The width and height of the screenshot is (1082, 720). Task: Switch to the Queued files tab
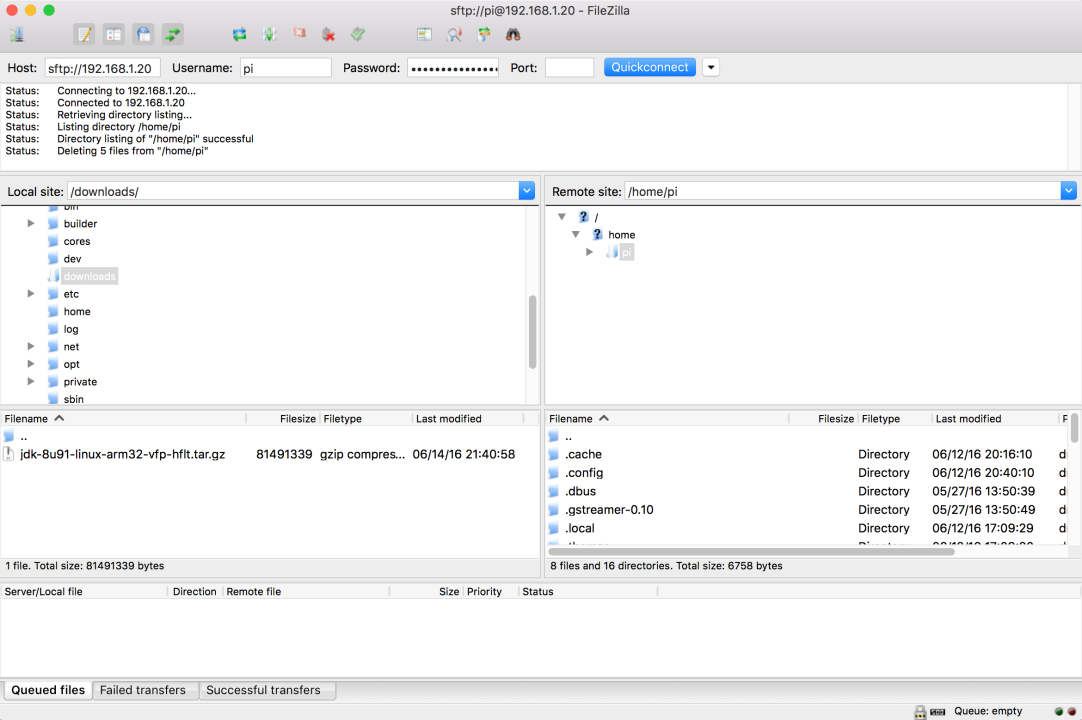48,690
